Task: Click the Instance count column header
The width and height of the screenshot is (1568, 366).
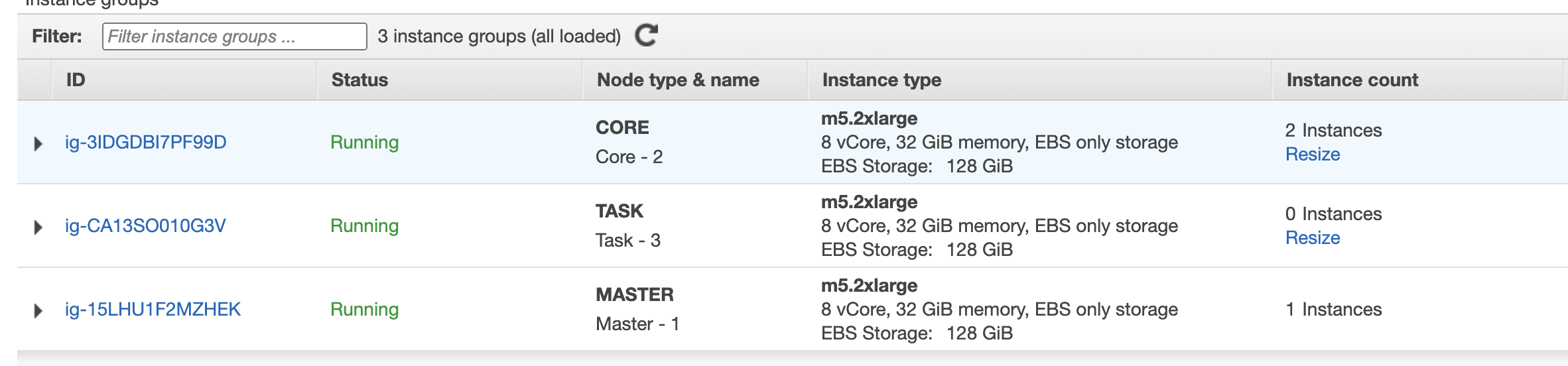Action: [1352, 80]
